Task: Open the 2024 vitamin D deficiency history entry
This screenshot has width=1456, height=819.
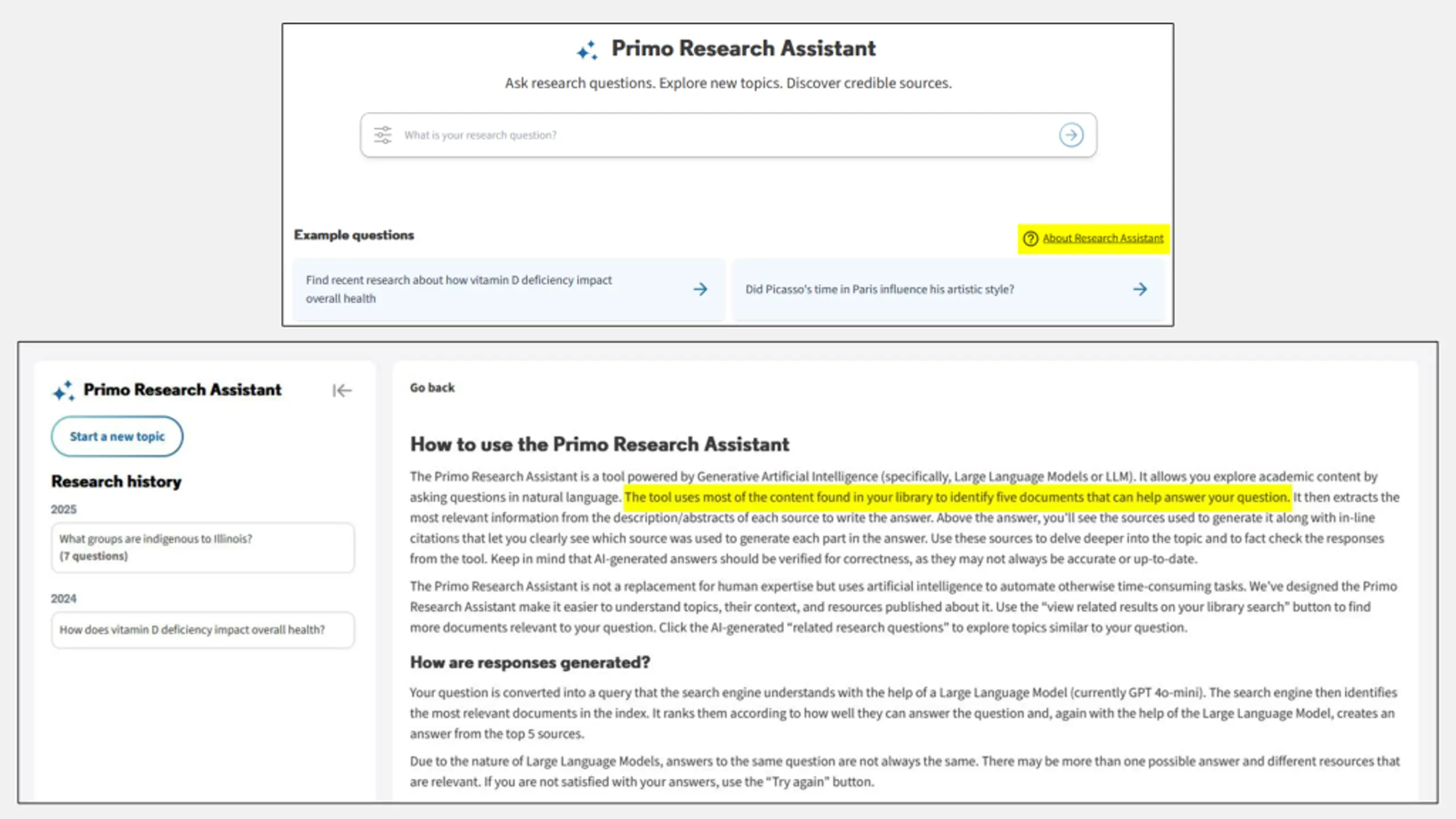Action: point(203,630)
